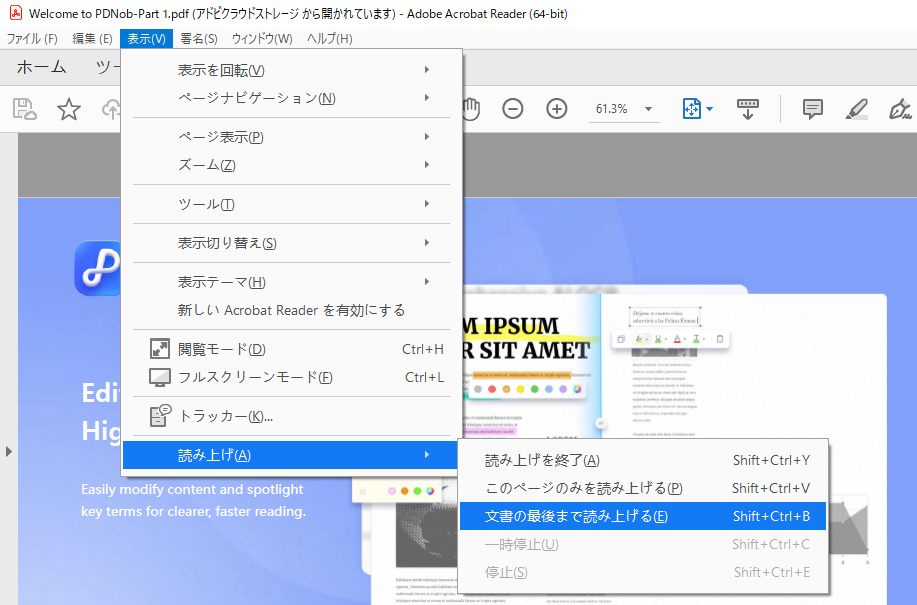Select the strikethrough tool in the annotation popup
Viewport: 917px width, 605px height.
696,338
